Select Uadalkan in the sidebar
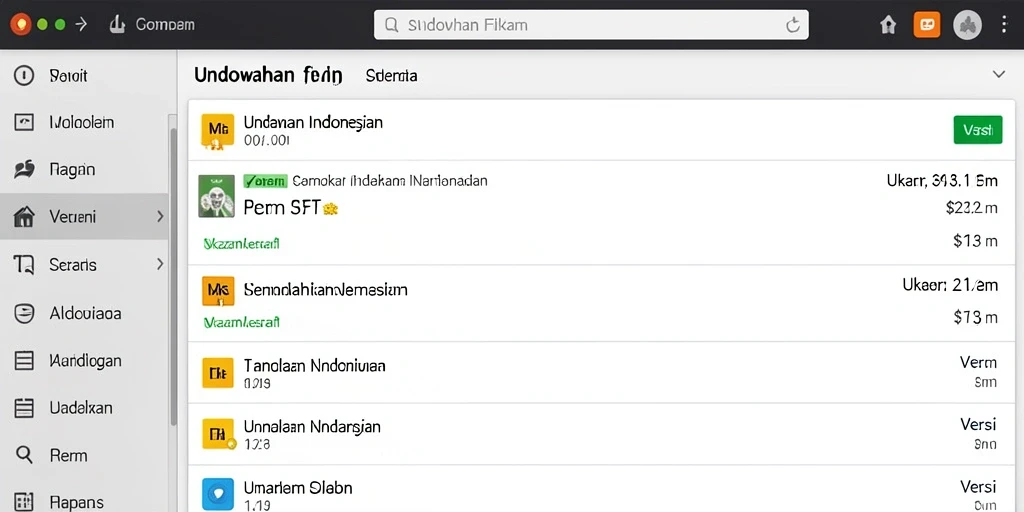 click(81, 408)
